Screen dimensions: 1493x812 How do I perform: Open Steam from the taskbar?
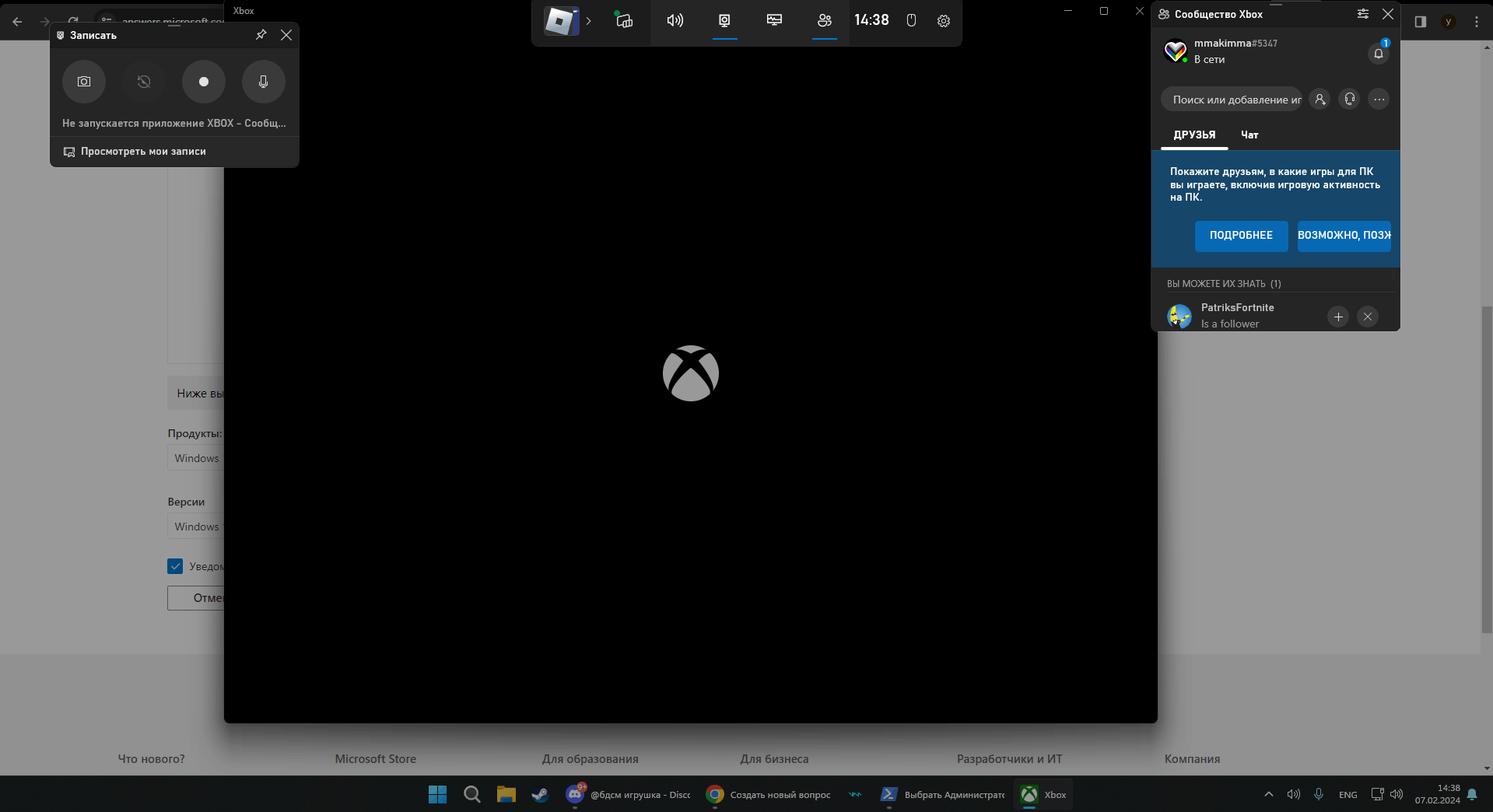pyautogui.click(x=540, y=794)
